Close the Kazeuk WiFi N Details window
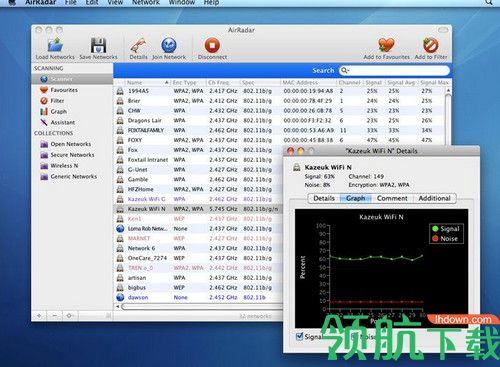 click(x=291, y=151)
